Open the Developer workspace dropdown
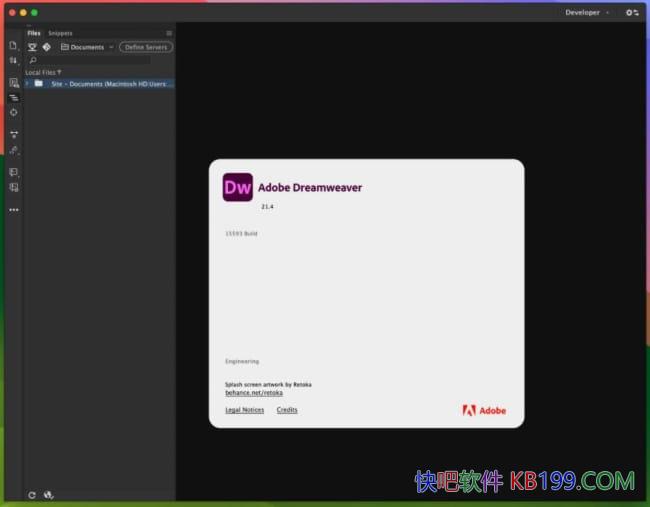 (x=587, y=13)
